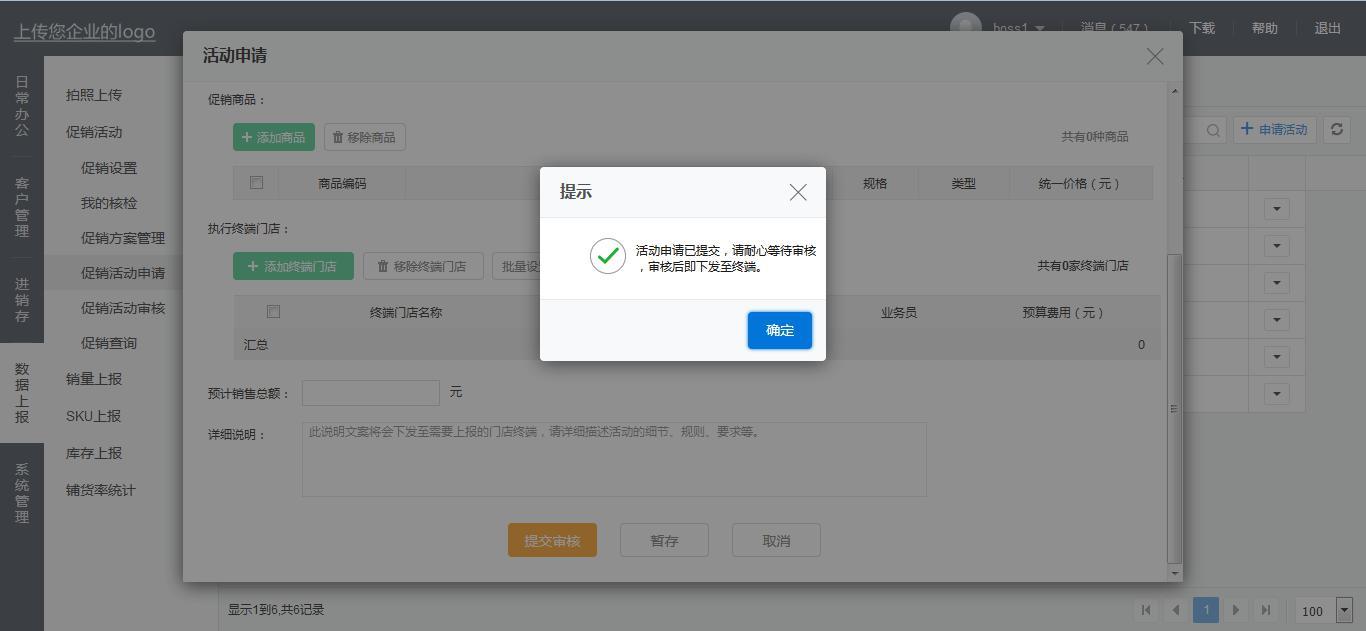Viewport: 1366px width, 631px height.
Task: Switch to the 客户管理 side tab
Action: tap(22, 207)
